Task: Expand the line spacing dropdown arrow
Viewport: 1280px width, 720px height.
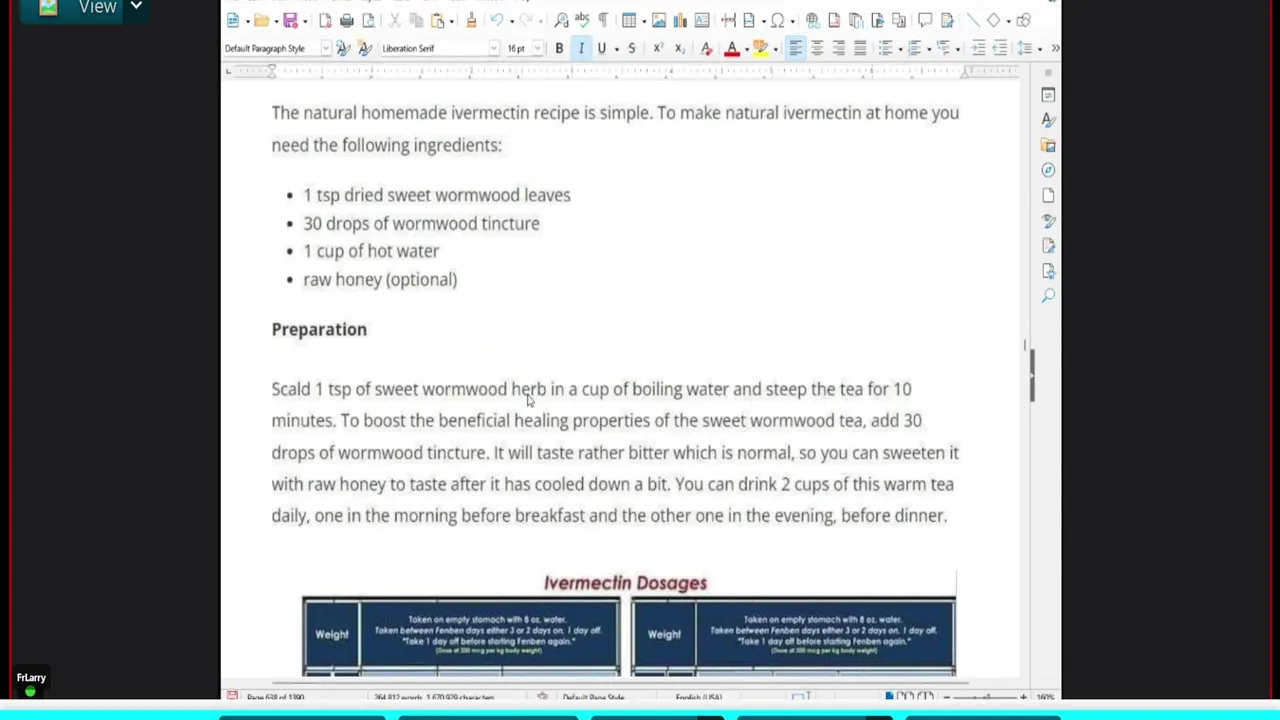Action: [x=1039, y=48]
